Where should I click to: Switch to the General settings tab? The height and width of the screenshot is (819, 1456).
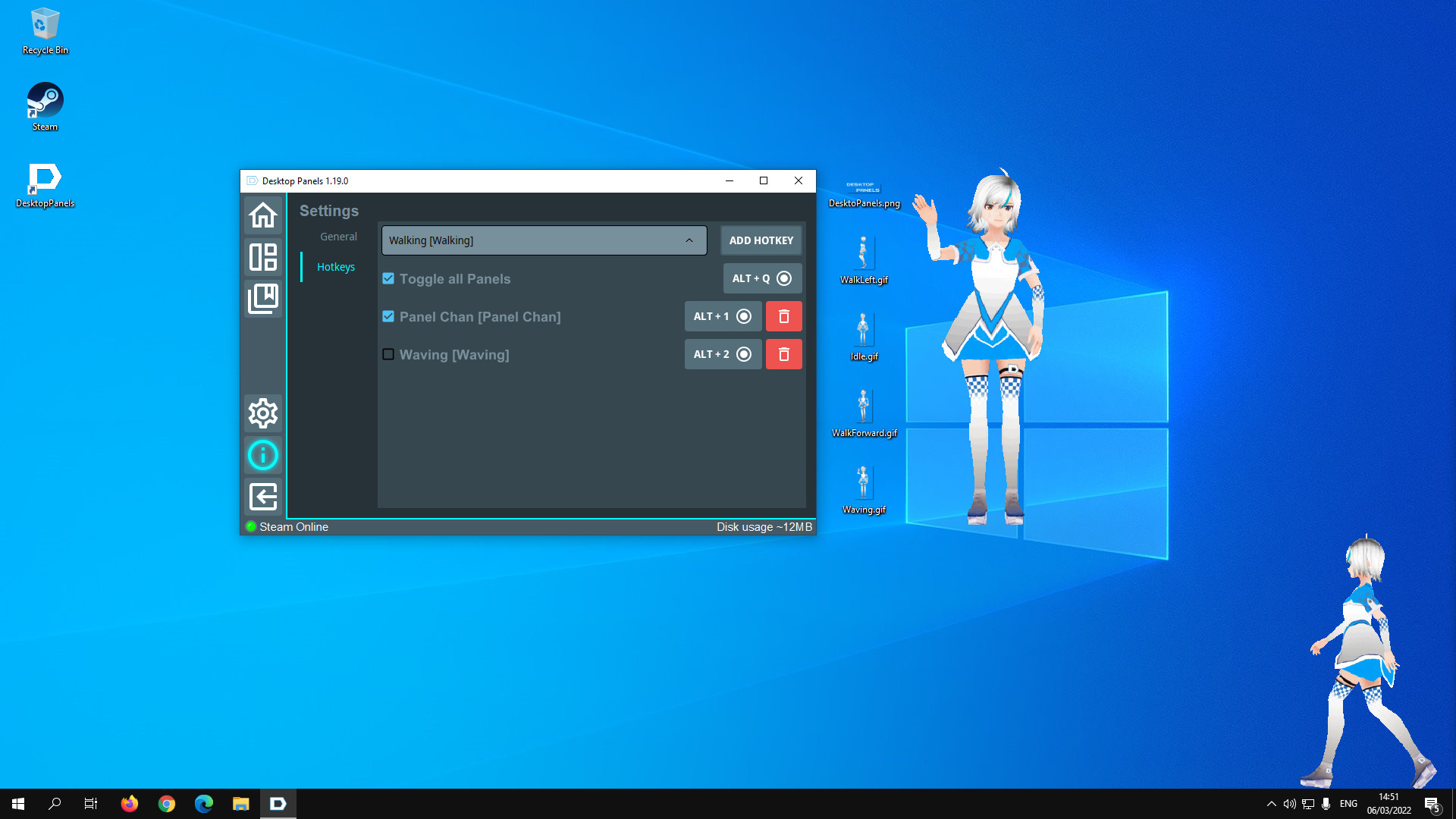tap(338, 236)
